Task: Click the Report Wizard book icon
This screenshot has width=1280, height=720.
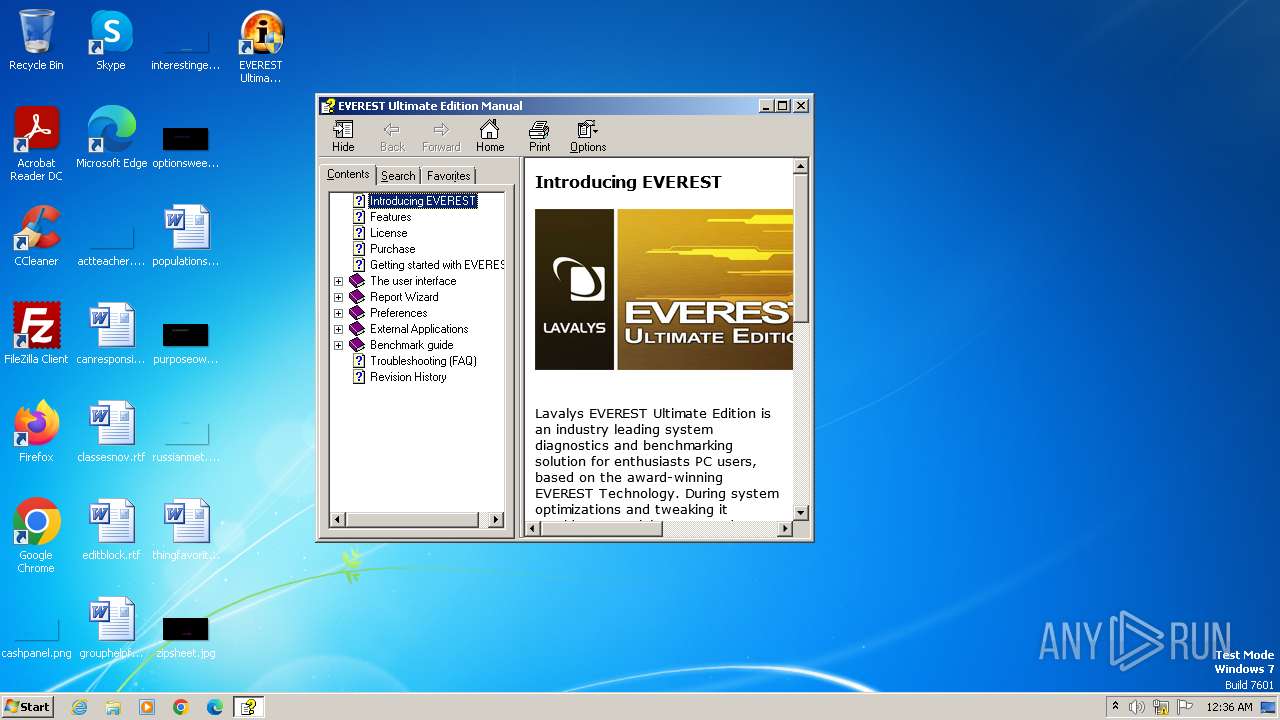Action: (357, 297)
